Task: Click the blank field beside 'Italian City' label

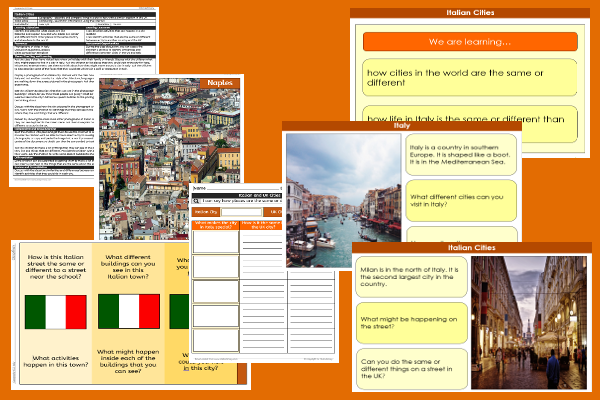Action: [x=241, y=212]
